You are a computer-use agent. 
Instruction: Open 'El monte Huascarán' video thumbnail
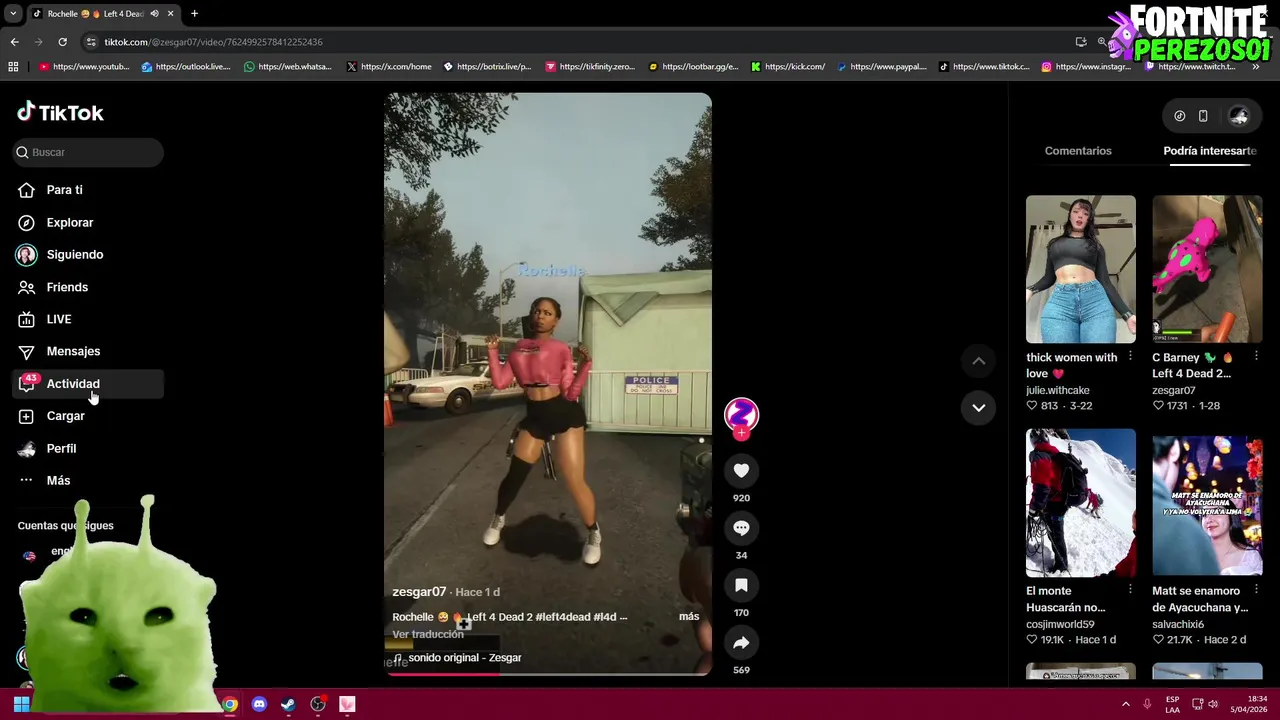coord(1081,503)
